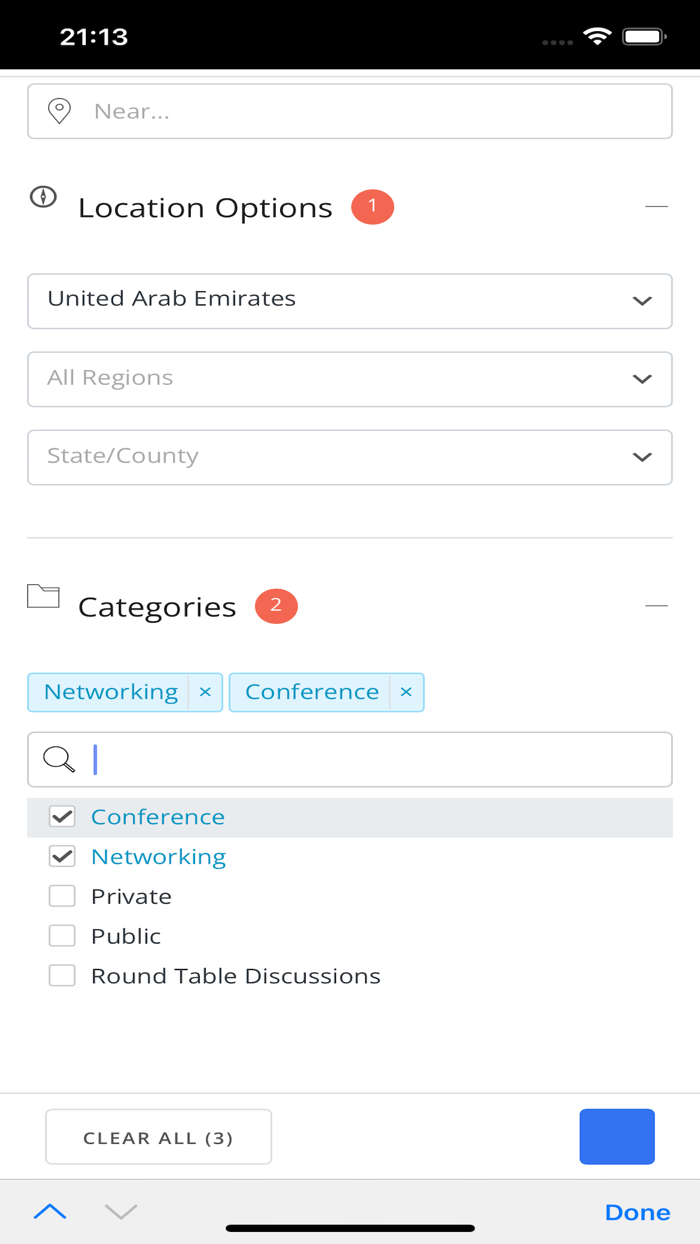Click the Location Options globe icon
This screenshot has width=700, height=1244.
point(43,198)
